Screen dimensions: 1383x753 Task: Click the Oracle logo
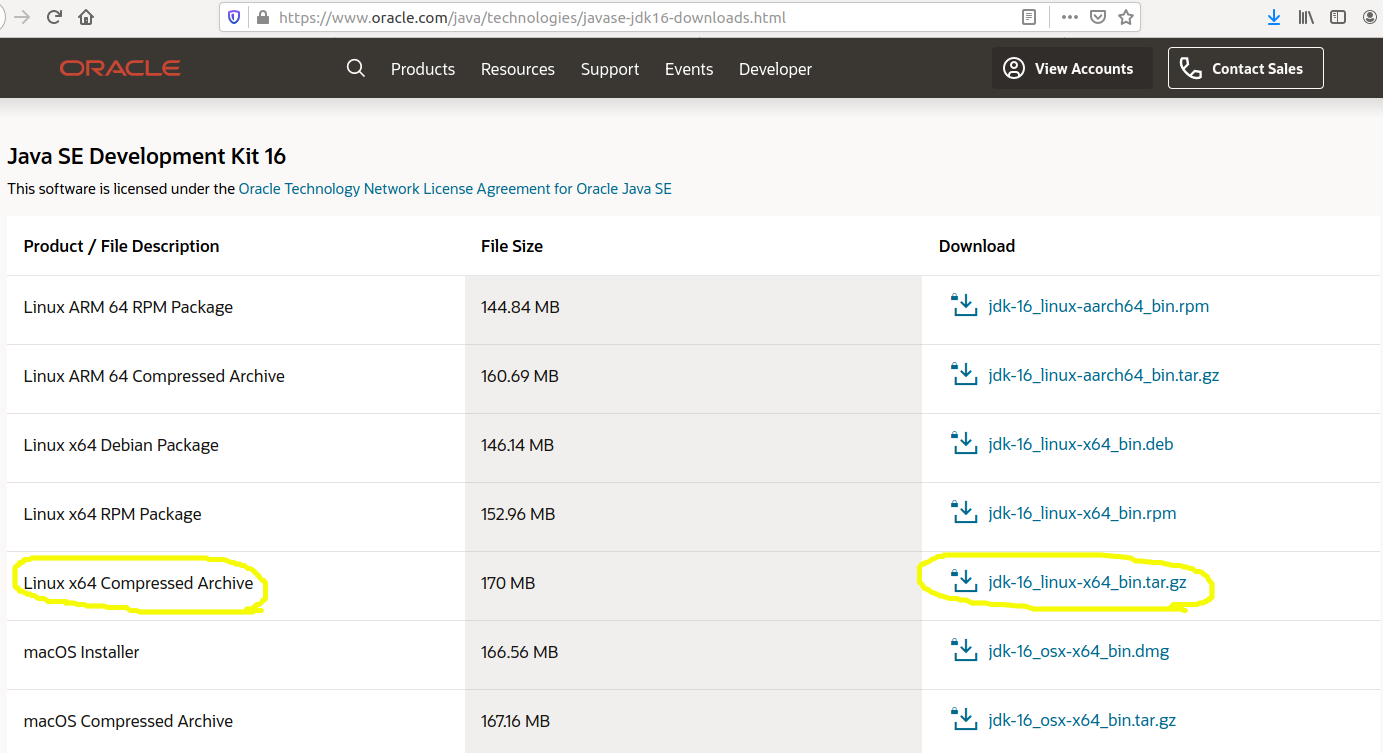120,68
